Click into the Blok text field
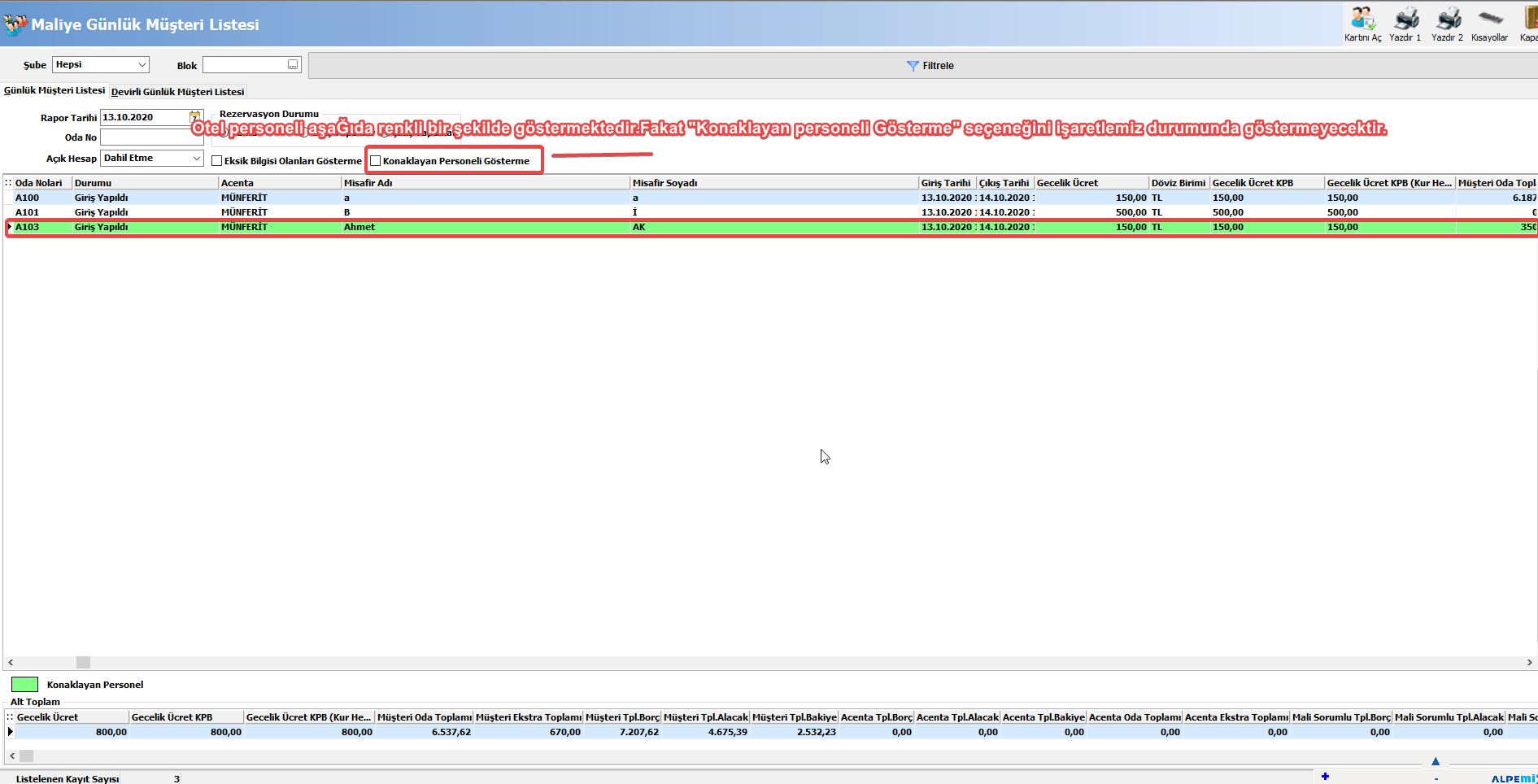1538x784 pixels. 245,65
